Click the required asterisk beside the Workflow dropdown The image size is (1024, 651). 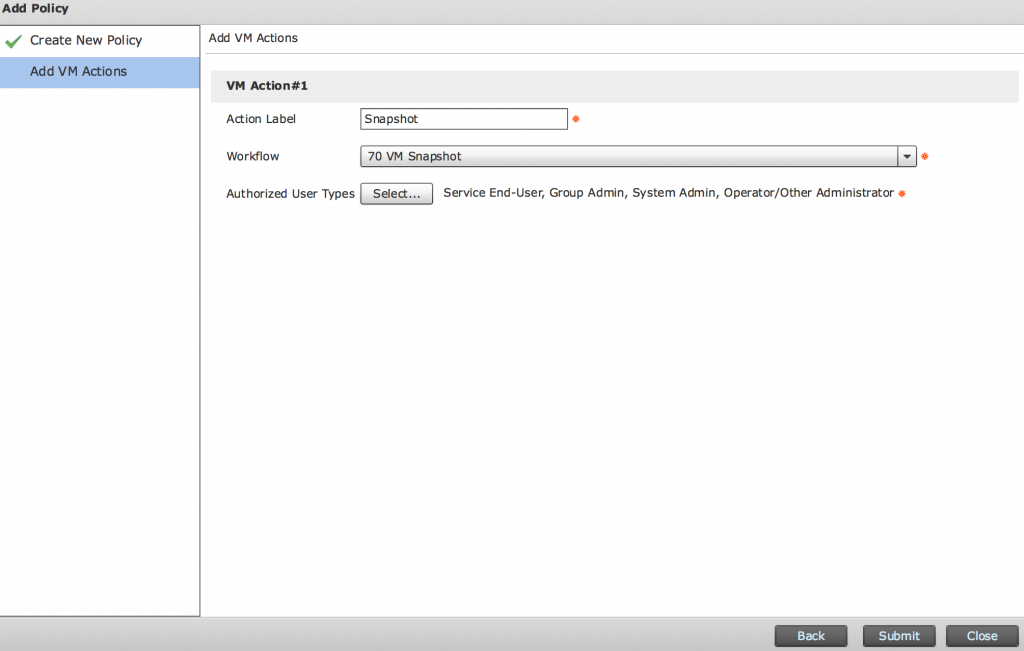click(x=924, y=156)
